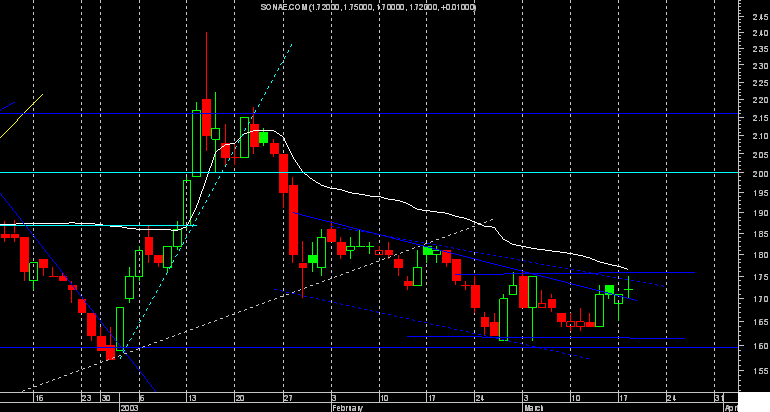This screenshot has width=770, height=412.
Task: Select the February month label
Action: pyautogui.click(x=348, y=408)
